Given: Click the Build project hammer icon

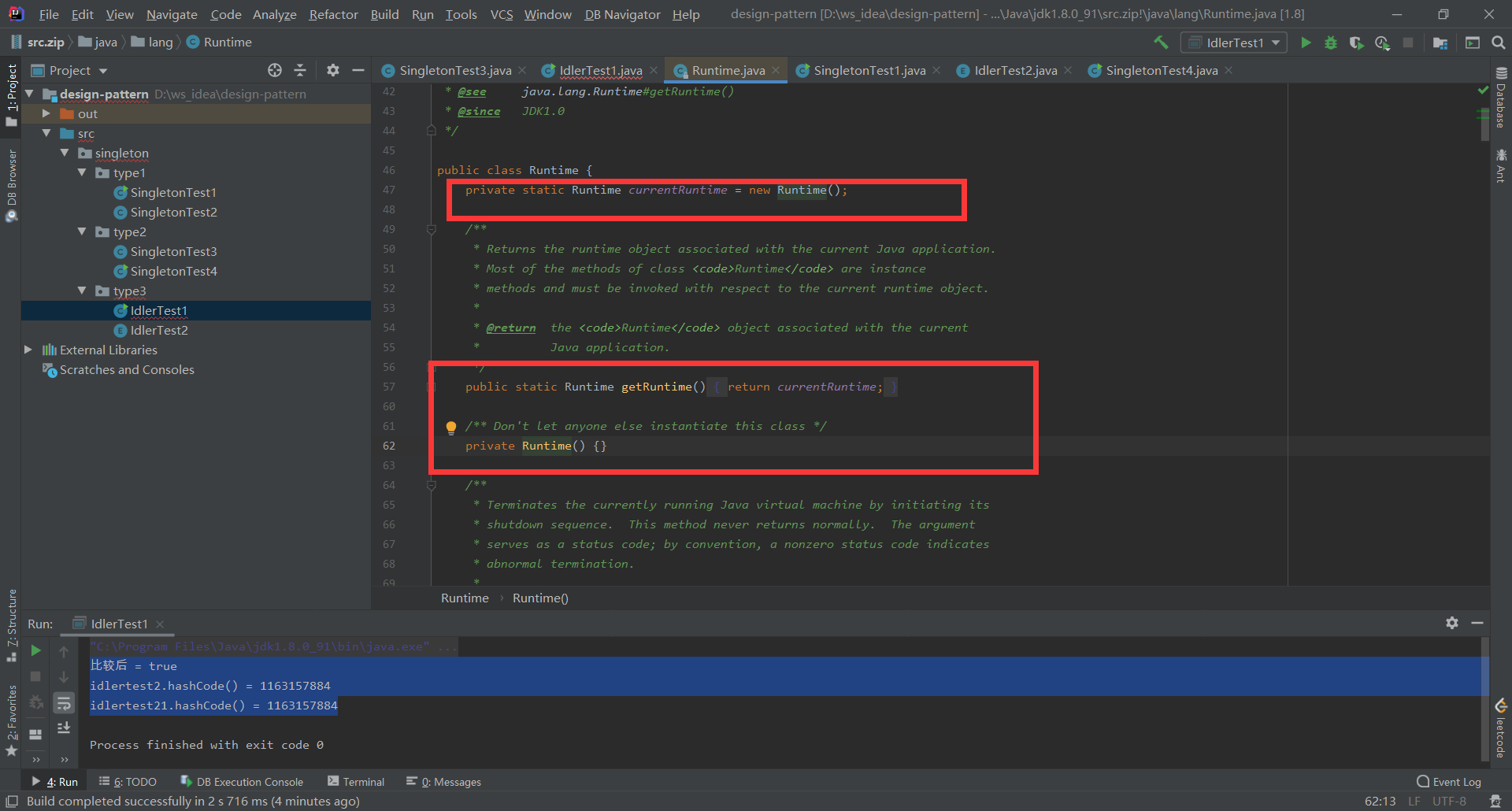Looking at the screenshot, I should pyautogui.click(x=1161, y=43).
